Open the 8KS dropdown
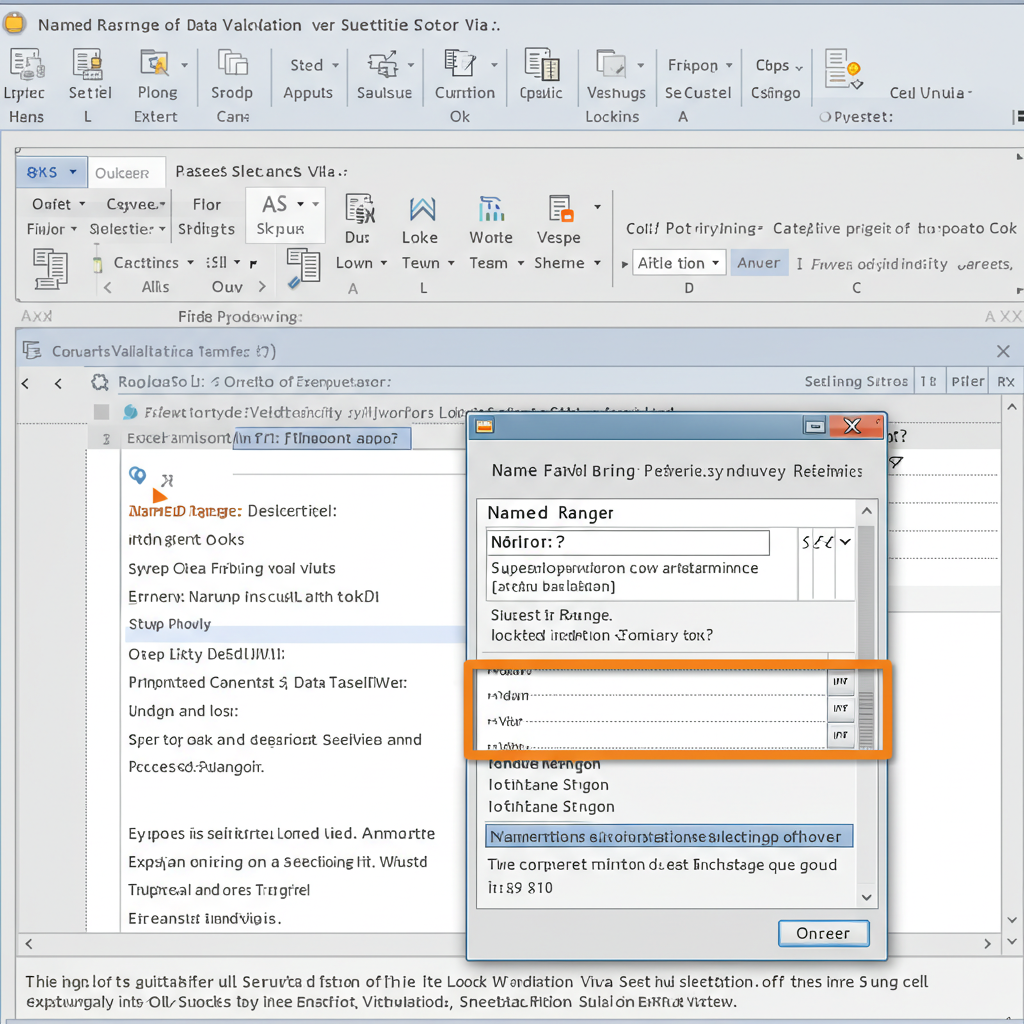 (52, 172)
